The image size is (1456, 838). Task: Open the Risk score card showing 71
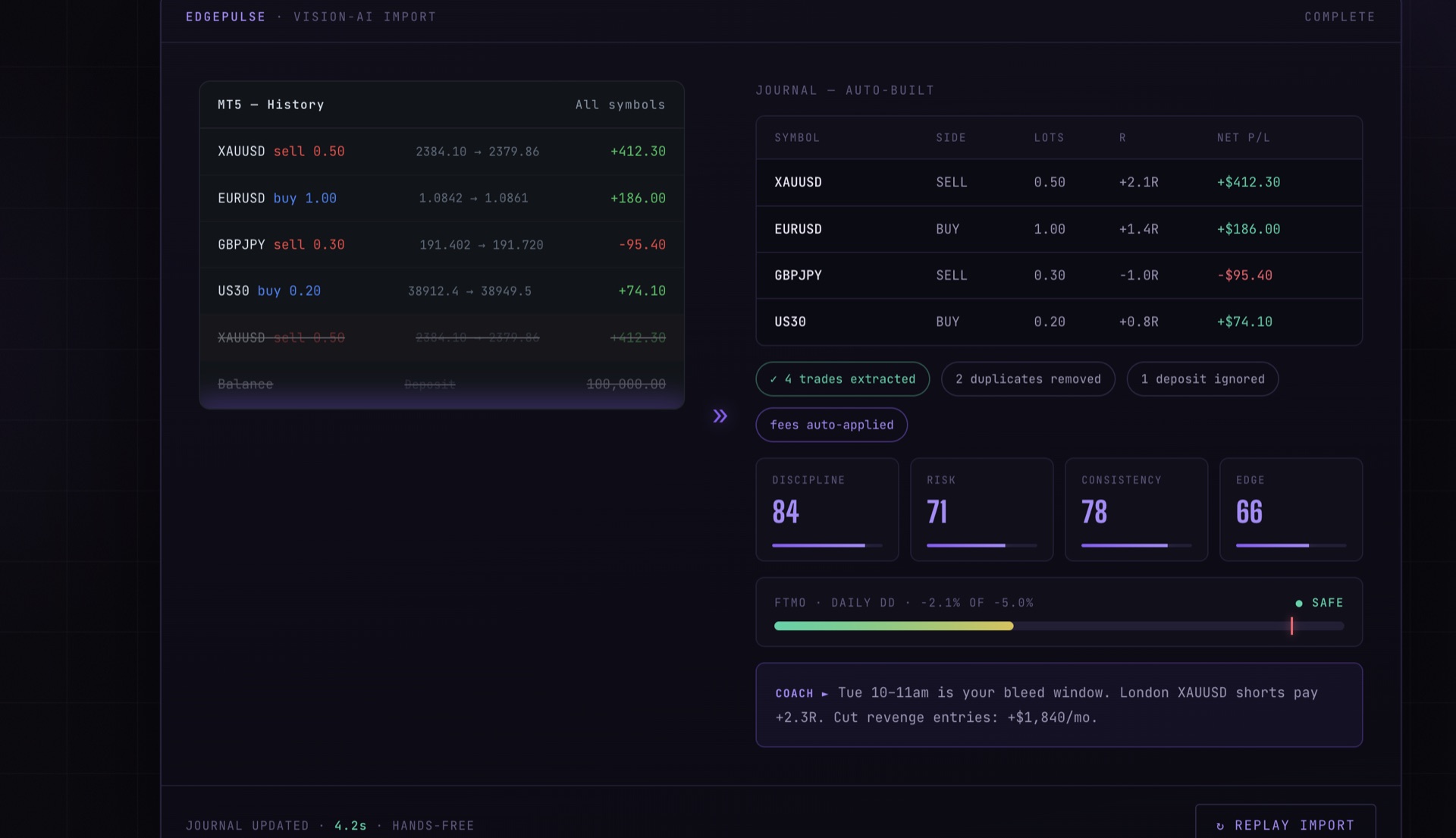click(981, 510)
